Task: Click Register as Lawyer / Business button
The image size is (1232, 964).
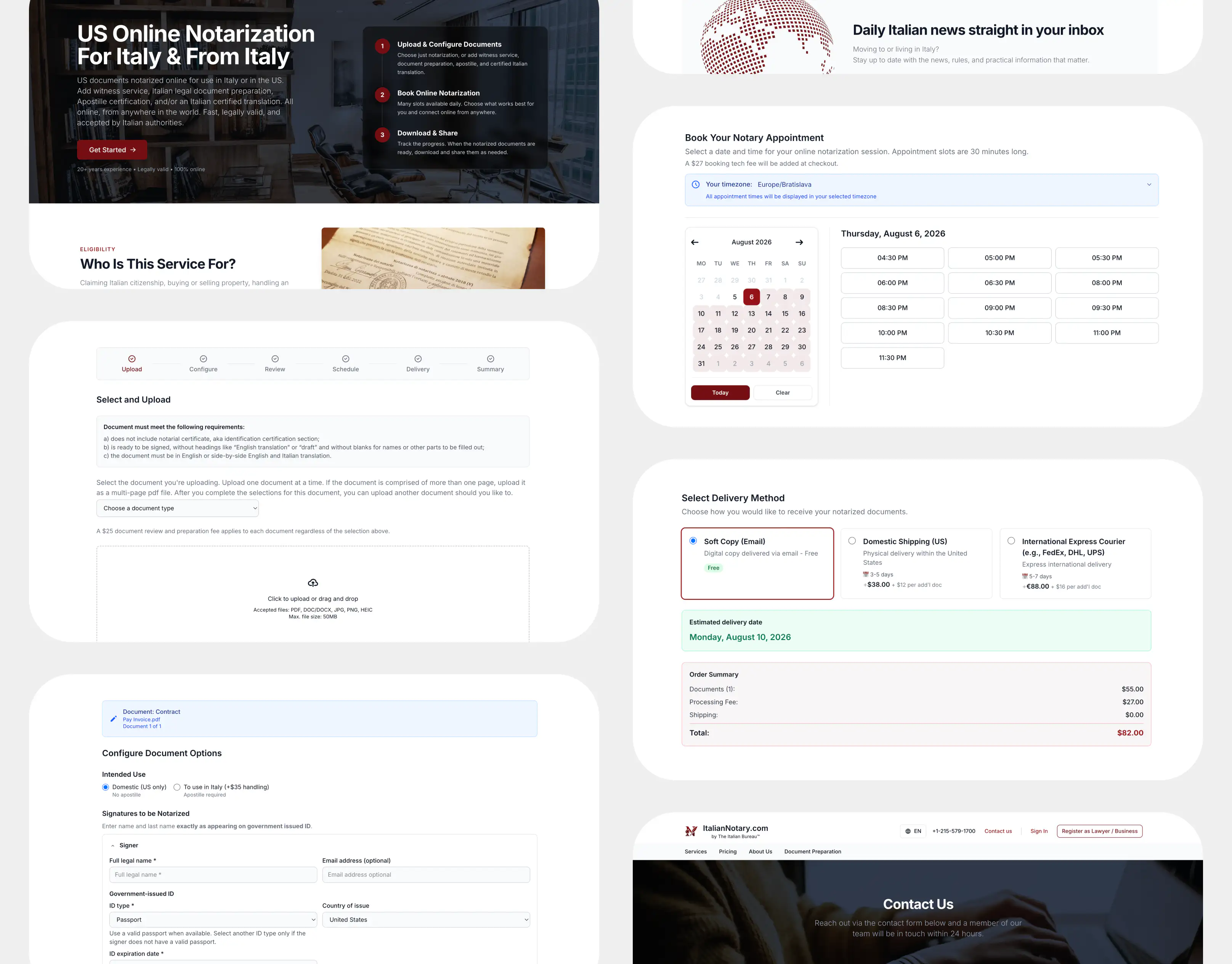Action: pos(1099,831)
